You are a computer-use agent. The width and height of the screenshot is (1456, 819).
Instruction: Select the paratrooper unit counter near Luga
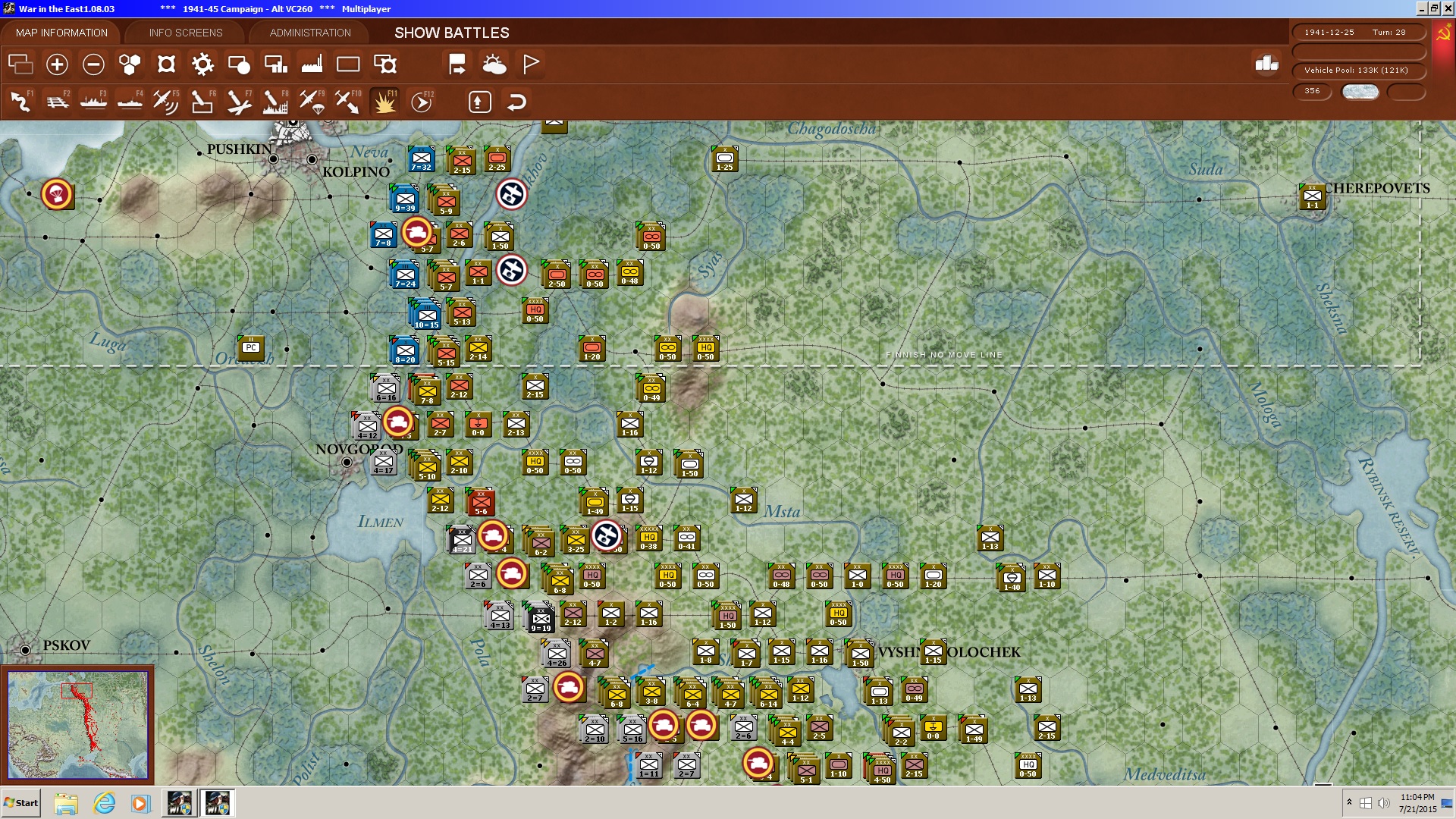click(57, 194)
